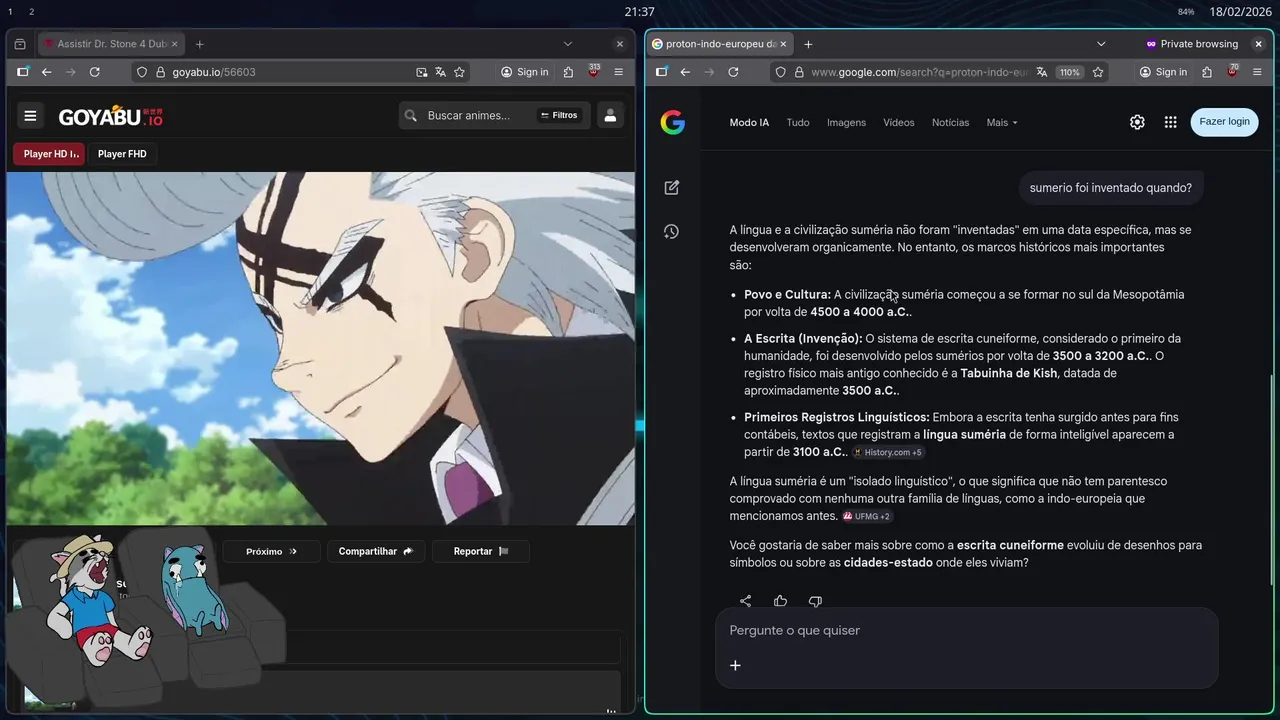This screenshot has height=720, width=1280.
Task: List all tabs in Goyabu window
Action: click(x=568, y=44)
